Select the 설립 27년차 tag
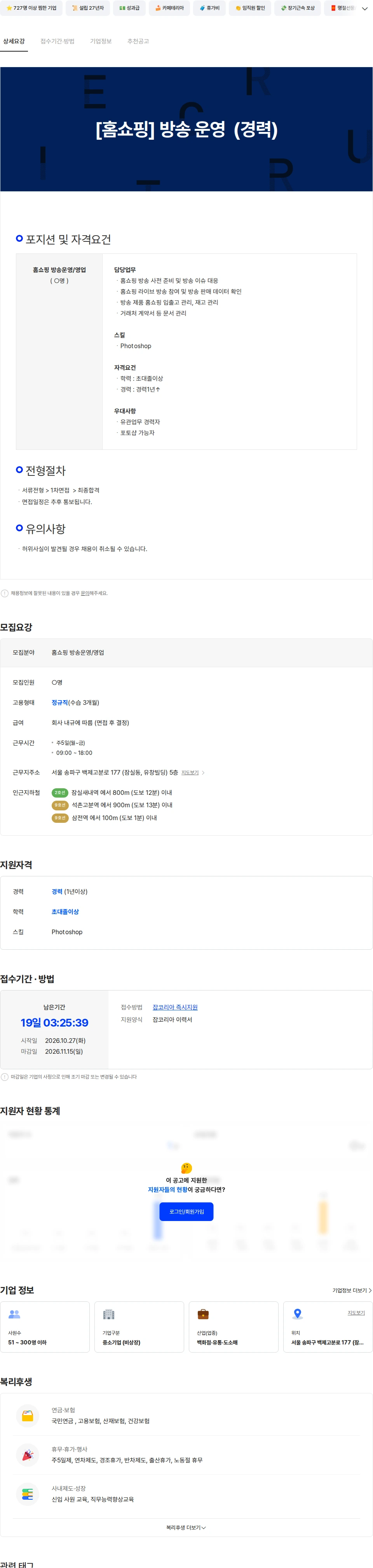 pos(88,8)
